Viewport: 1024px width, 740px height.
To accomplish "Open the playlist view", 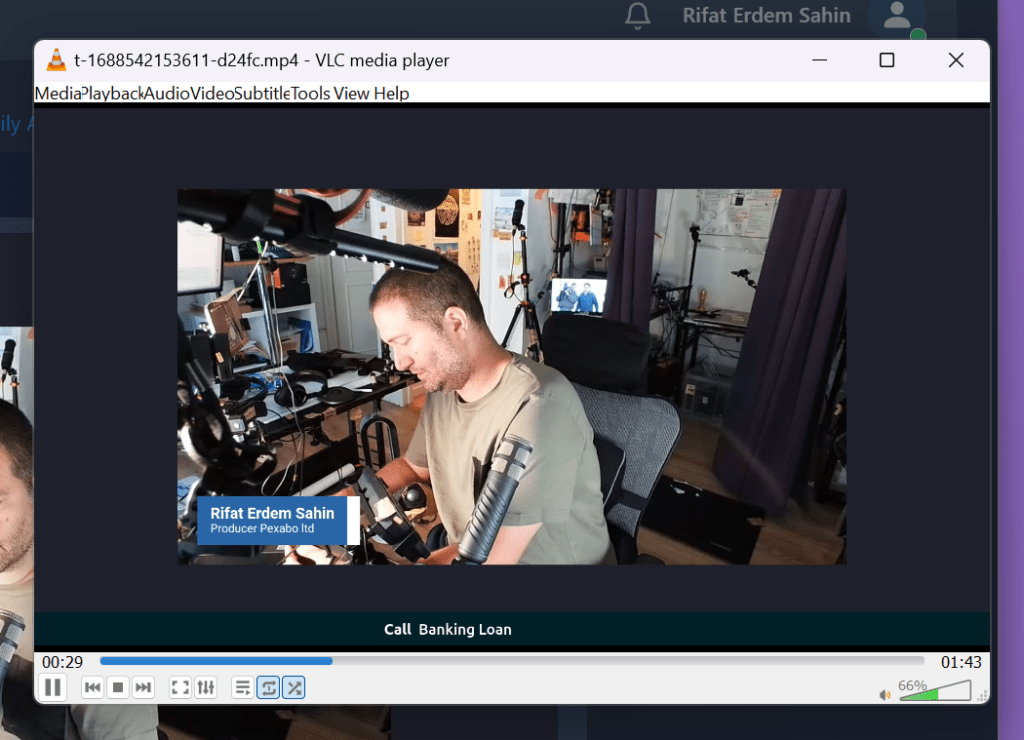I will [242, 687].
